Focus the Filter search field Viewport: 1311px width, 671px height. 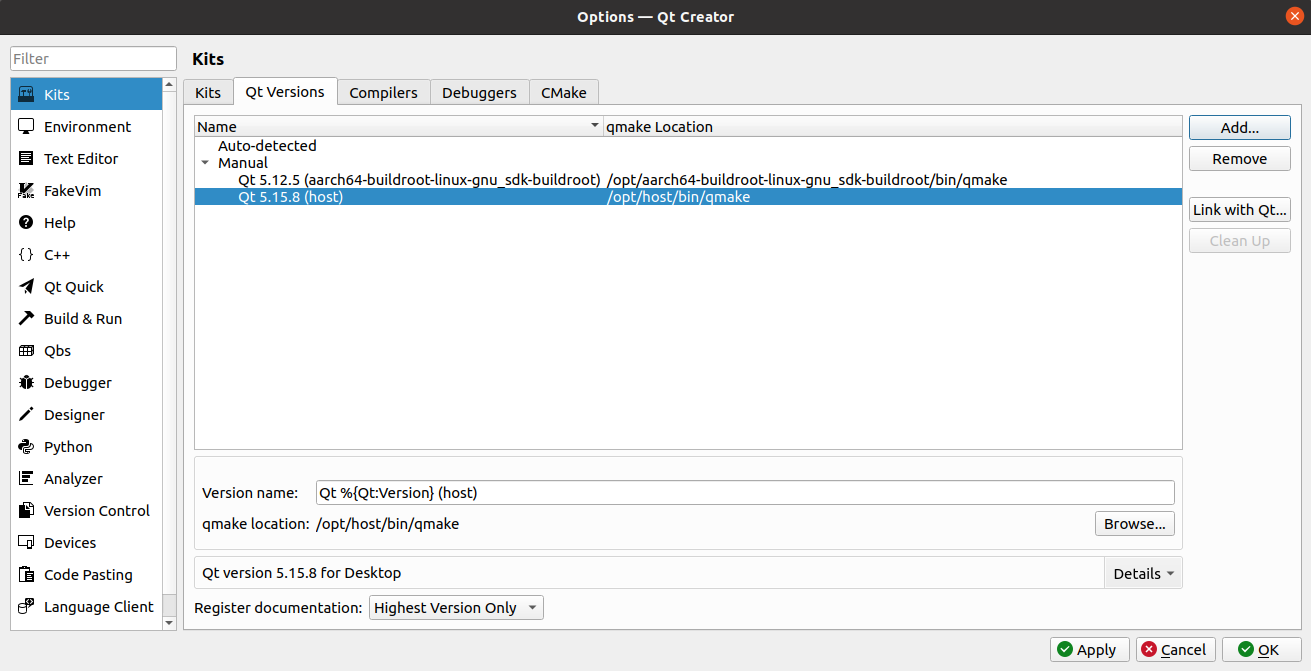click(93, 59)
